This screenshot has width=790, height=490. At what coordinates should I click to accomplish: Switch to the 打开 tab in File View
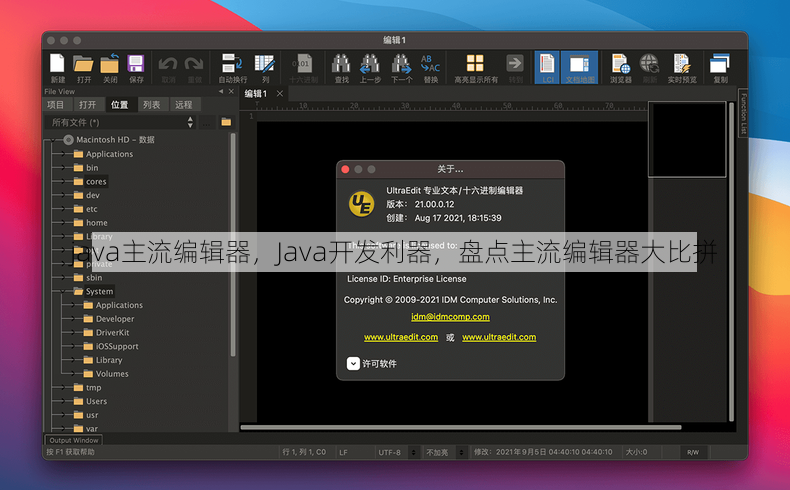pyautogui.click(x=87, y=104)
